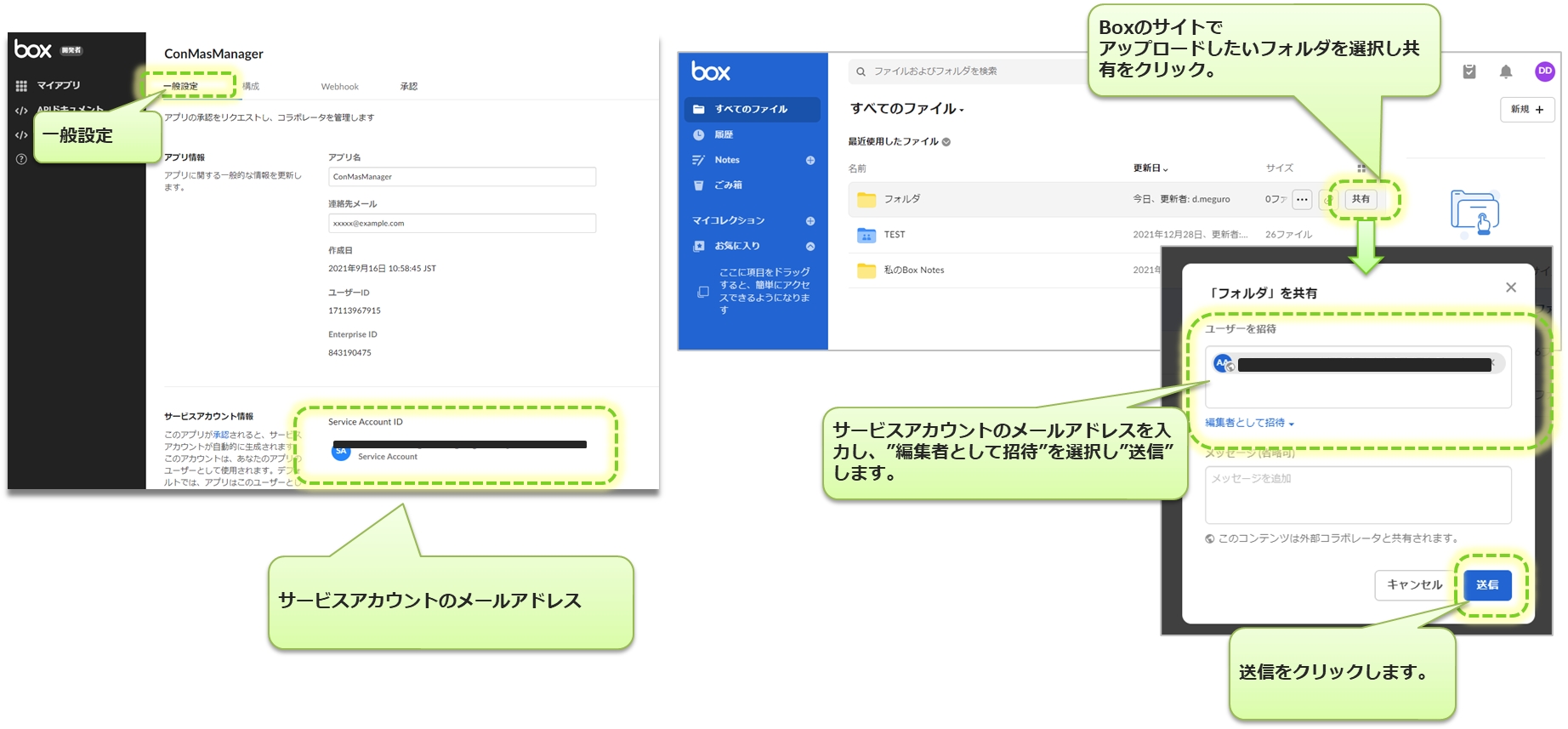Click the plus icon beside Notes

810,160
